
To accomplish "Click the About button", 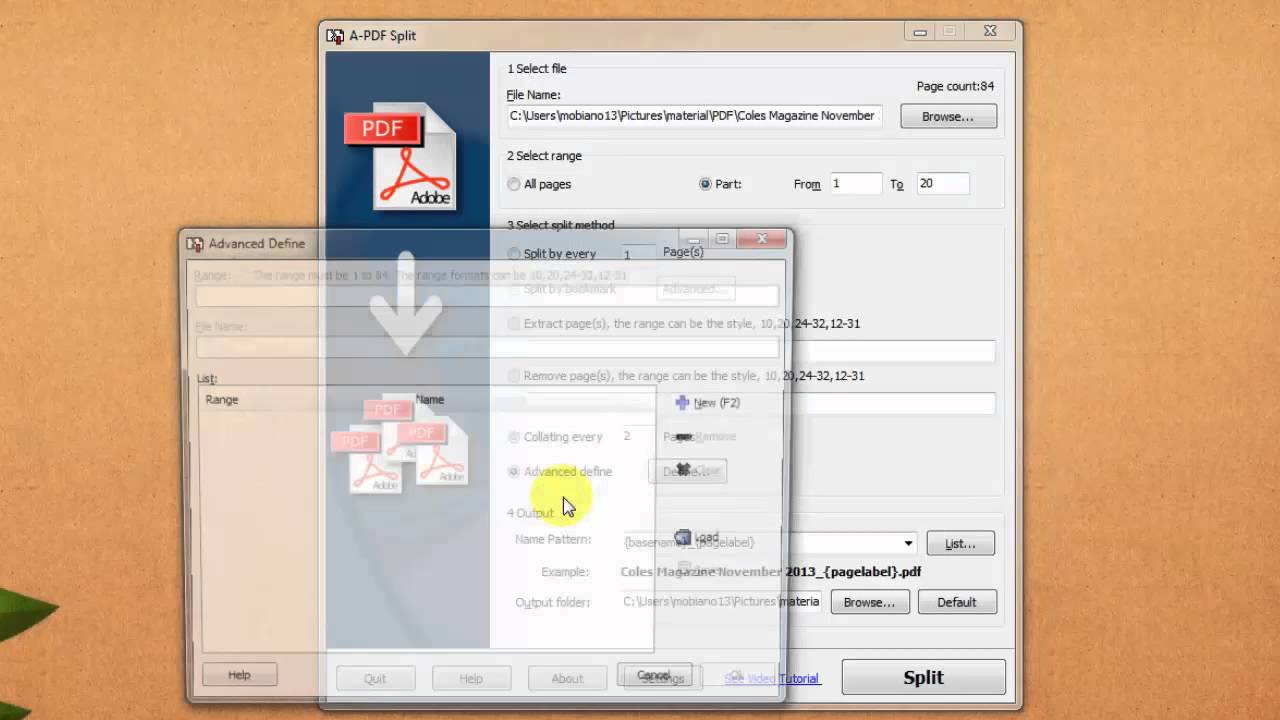I will (567, 678).
